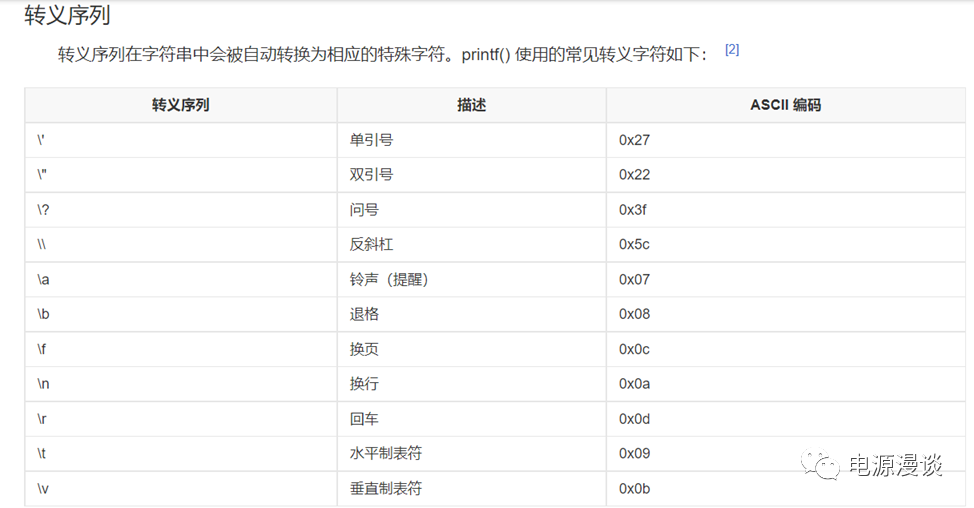
Task: Click the 回车 description cell
Action: [364, 419]
